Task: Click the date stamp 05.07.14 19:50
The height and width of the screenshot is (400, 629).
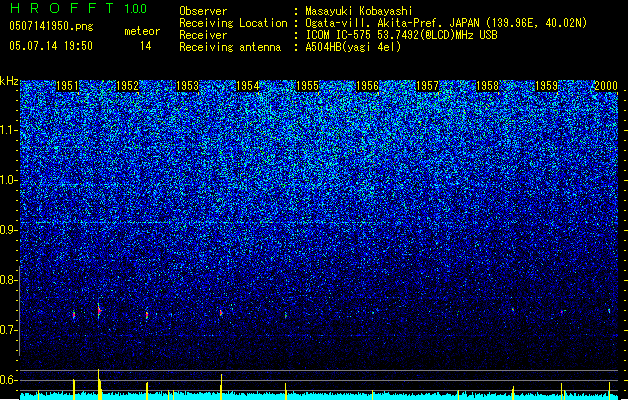Action: coord(51,46)
